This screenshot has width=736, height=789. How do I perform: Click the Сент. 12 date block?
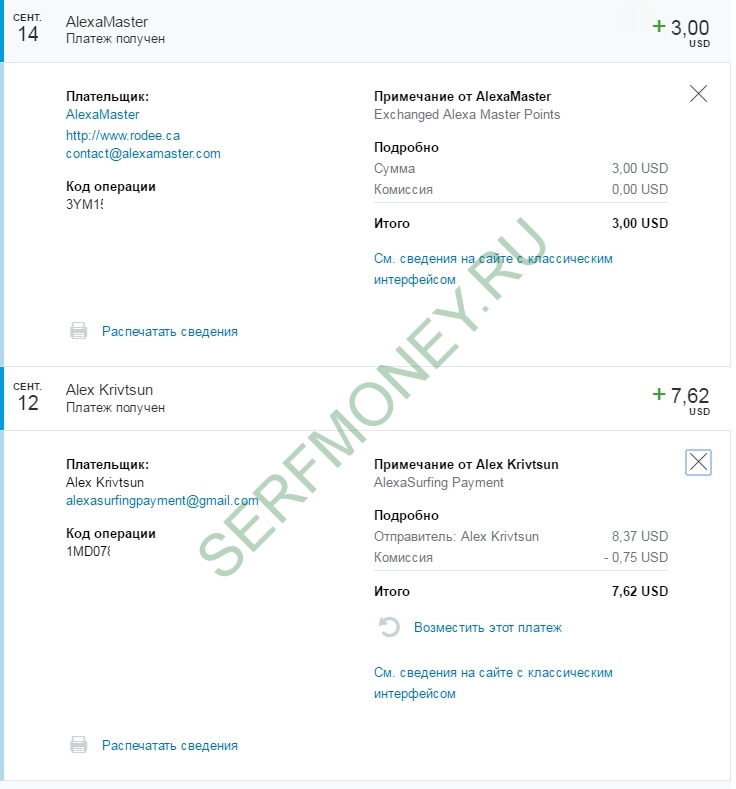[x=28, y=397]
